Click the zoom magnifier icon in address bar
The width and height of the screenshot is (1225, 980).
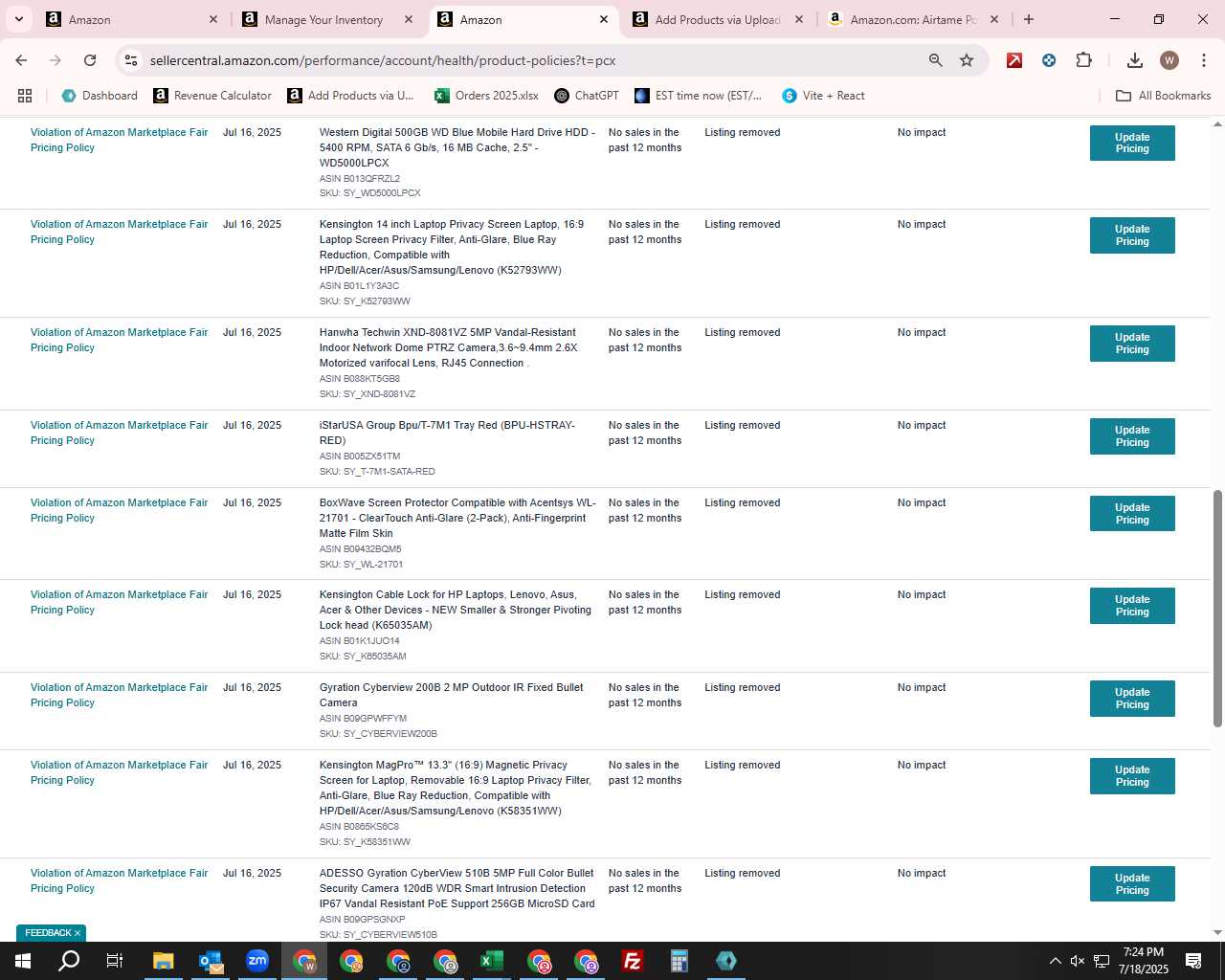pos(935,60)
